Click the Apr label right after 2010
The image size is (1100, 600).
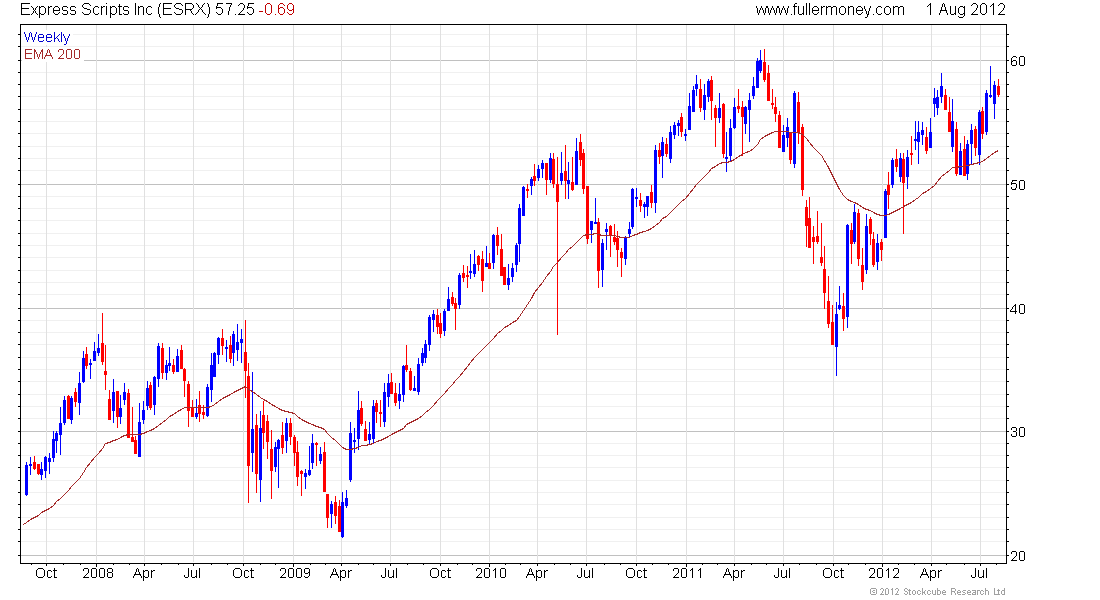click(x=537, y=574)
